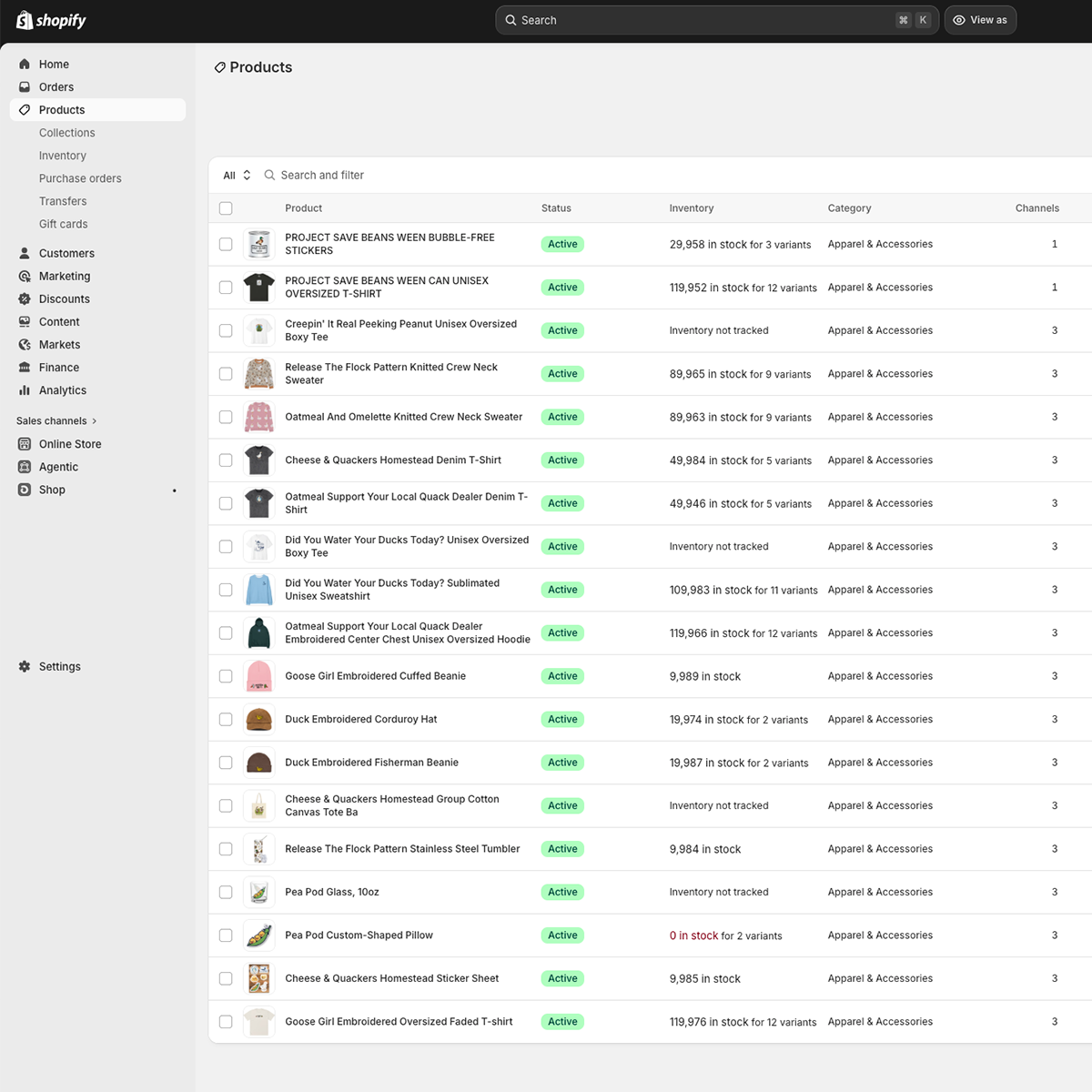Click the '9,984 in stock' inventory value
The width and height of the screenshot is (1092, 1092).
tap(705, 850)
